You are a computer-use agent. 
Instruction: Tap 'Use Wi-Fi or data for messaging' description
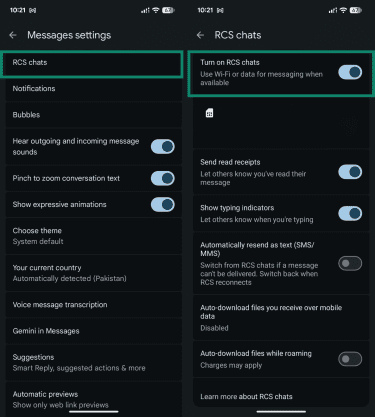(261, 78)
